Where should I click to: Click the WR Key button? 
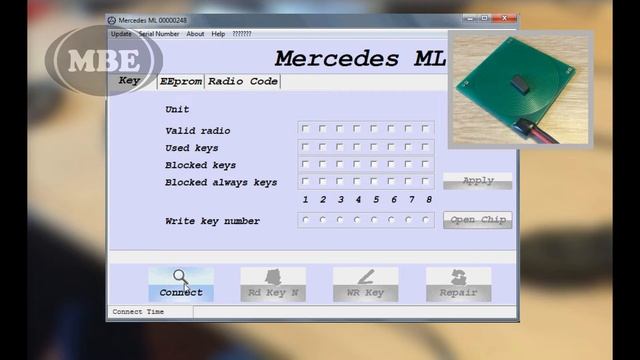[x=366, y=284]
